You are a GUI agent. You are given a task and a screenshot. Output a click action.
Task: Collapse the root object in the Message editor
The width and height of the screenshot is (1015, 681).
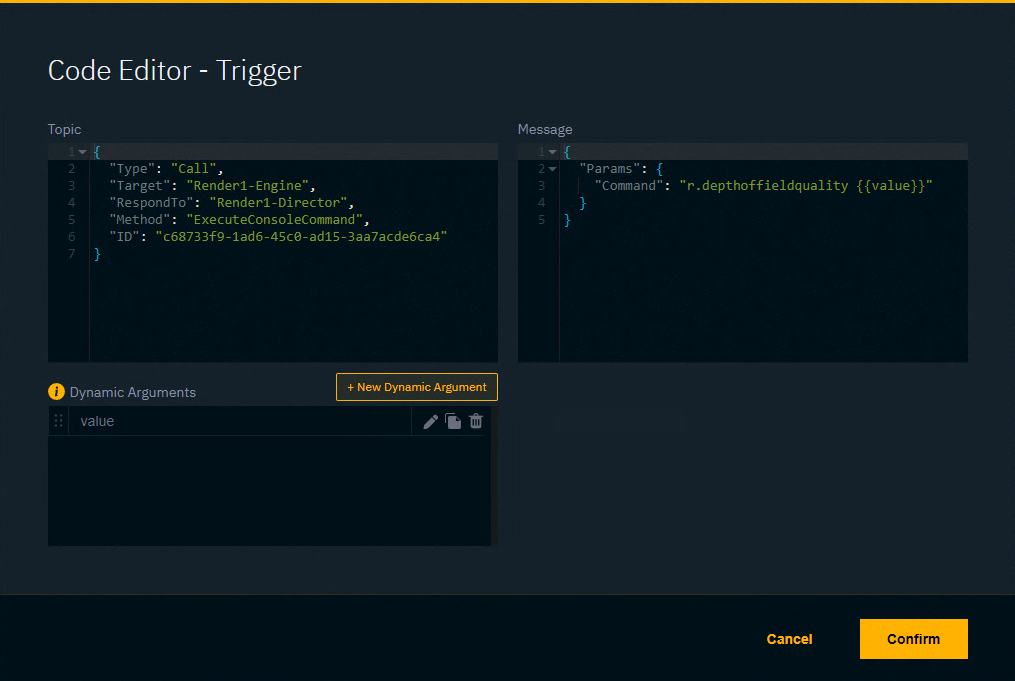point(550,151)
